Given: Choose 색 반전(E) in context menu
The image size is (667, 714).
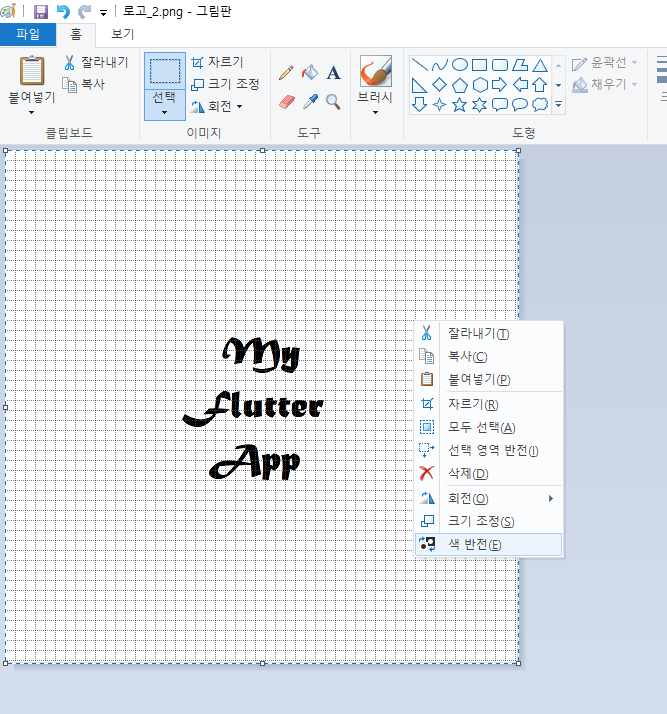Looking at the screenshot, I should click(x=489, y=545).
